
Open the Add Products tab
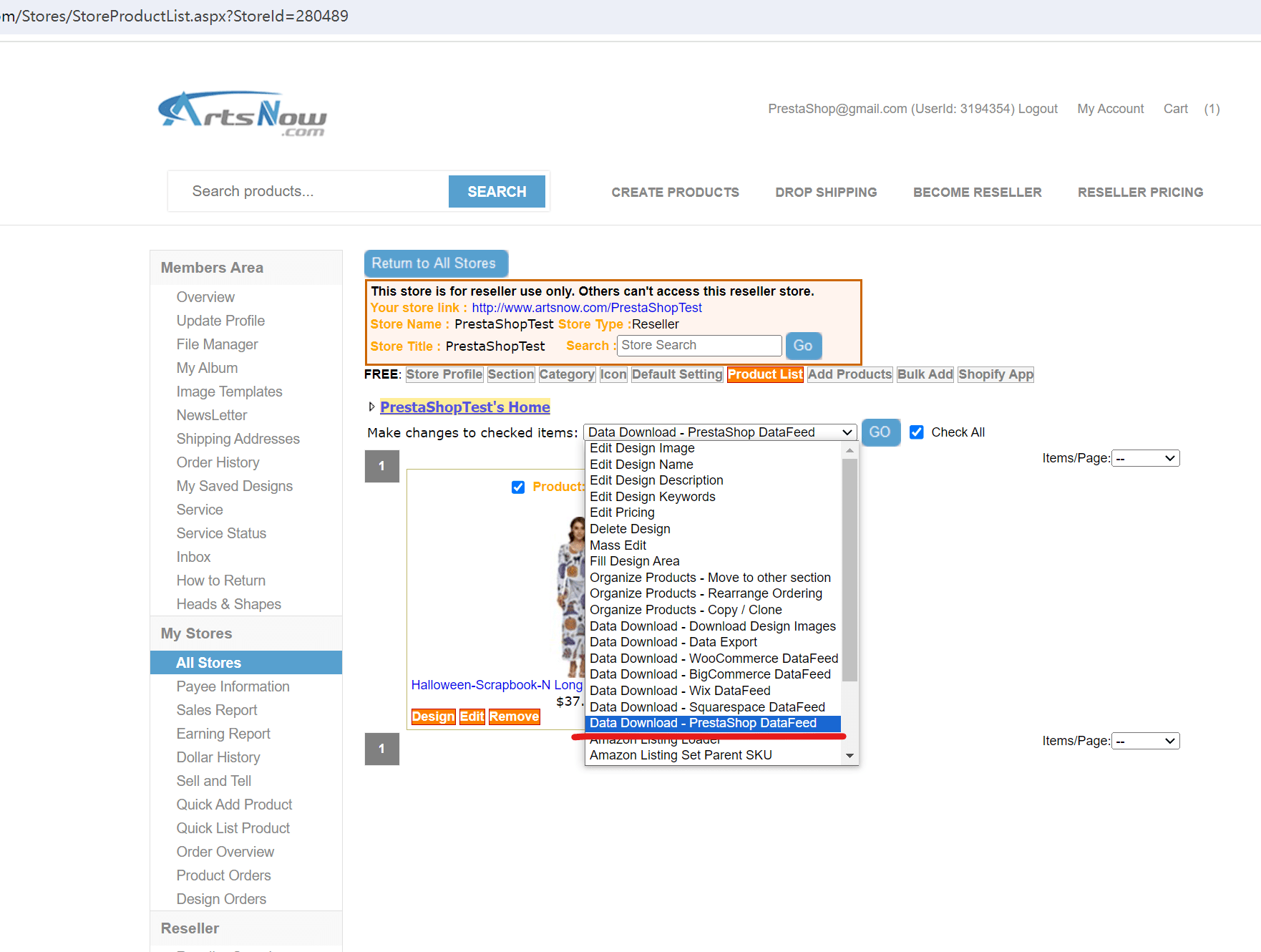[850, 374]
